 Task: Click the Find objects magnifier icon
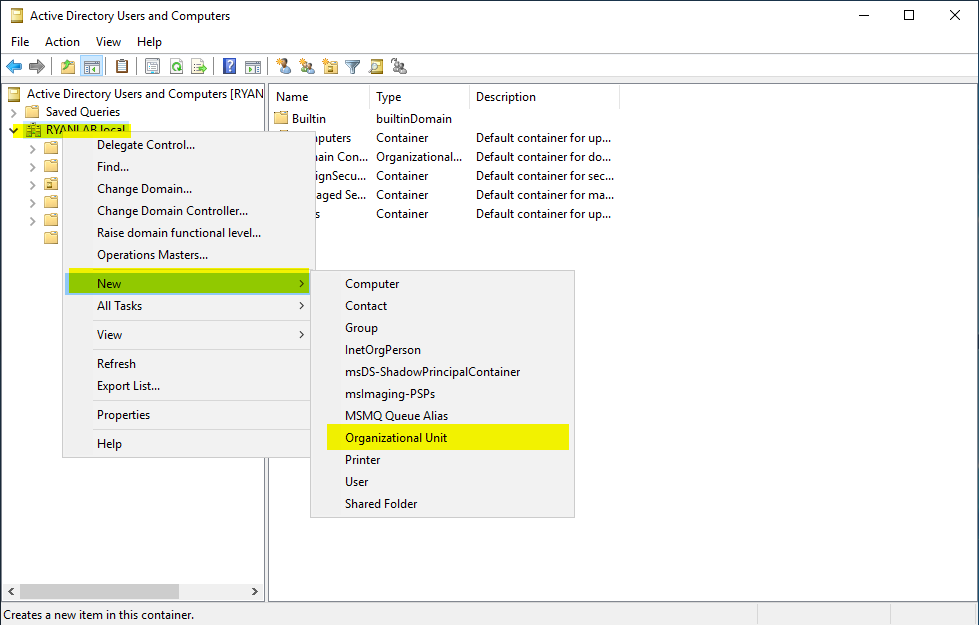pos(375,66)
